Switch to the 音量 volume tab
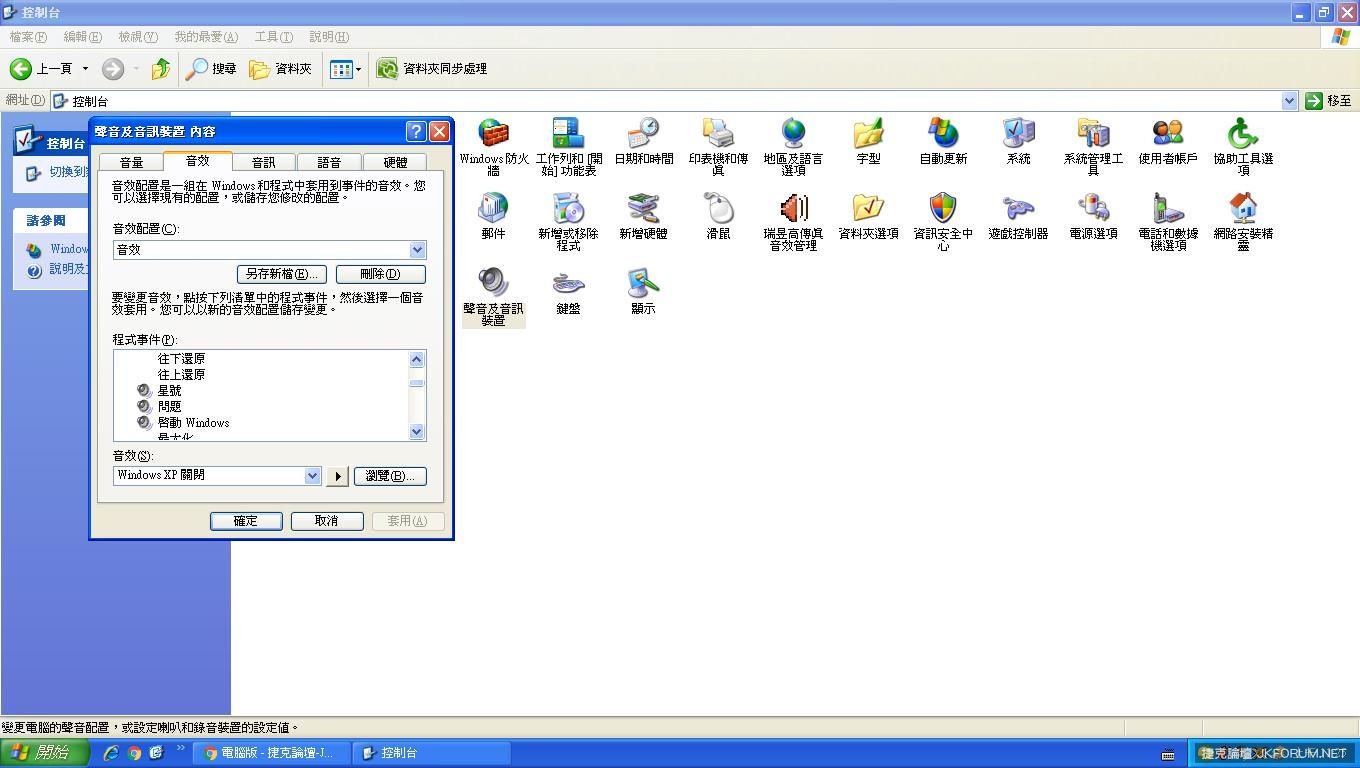 (x=131, y=162)
